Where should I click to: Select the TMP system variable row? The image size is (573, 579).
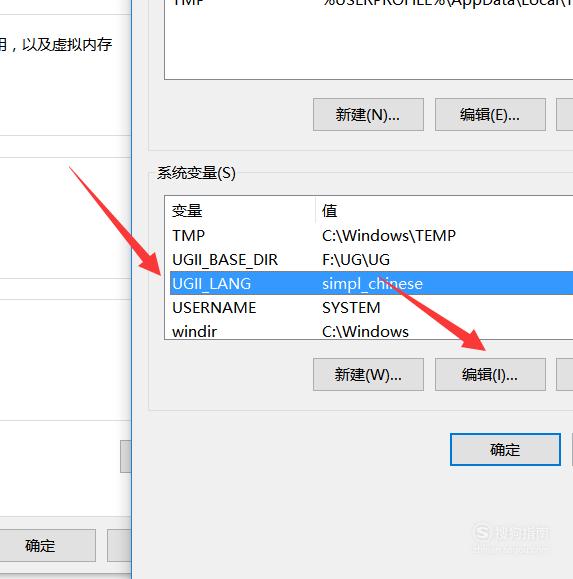pos(371,236)
